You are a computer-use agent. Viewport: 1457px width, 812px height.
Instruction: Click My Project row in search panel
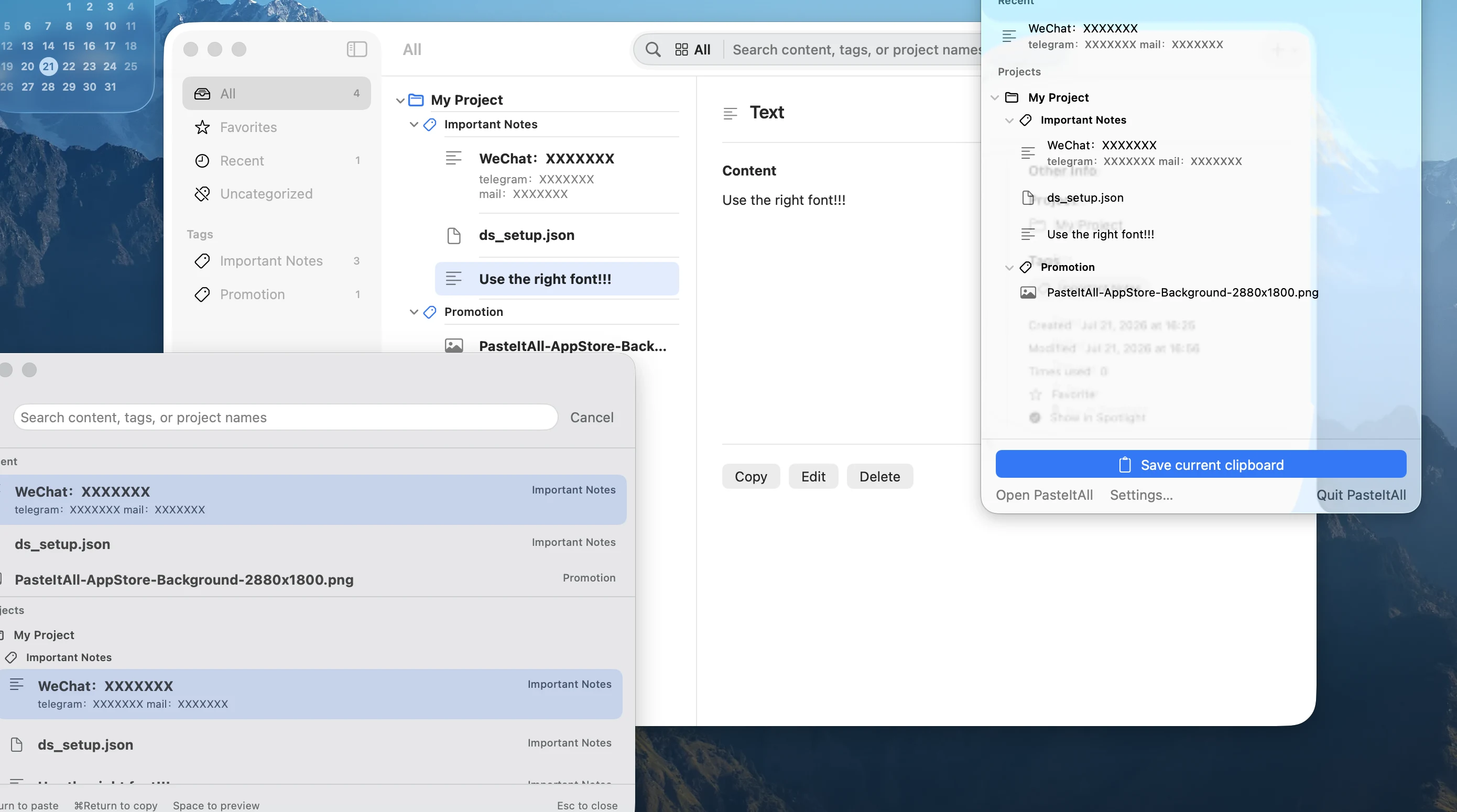(44, 635)
